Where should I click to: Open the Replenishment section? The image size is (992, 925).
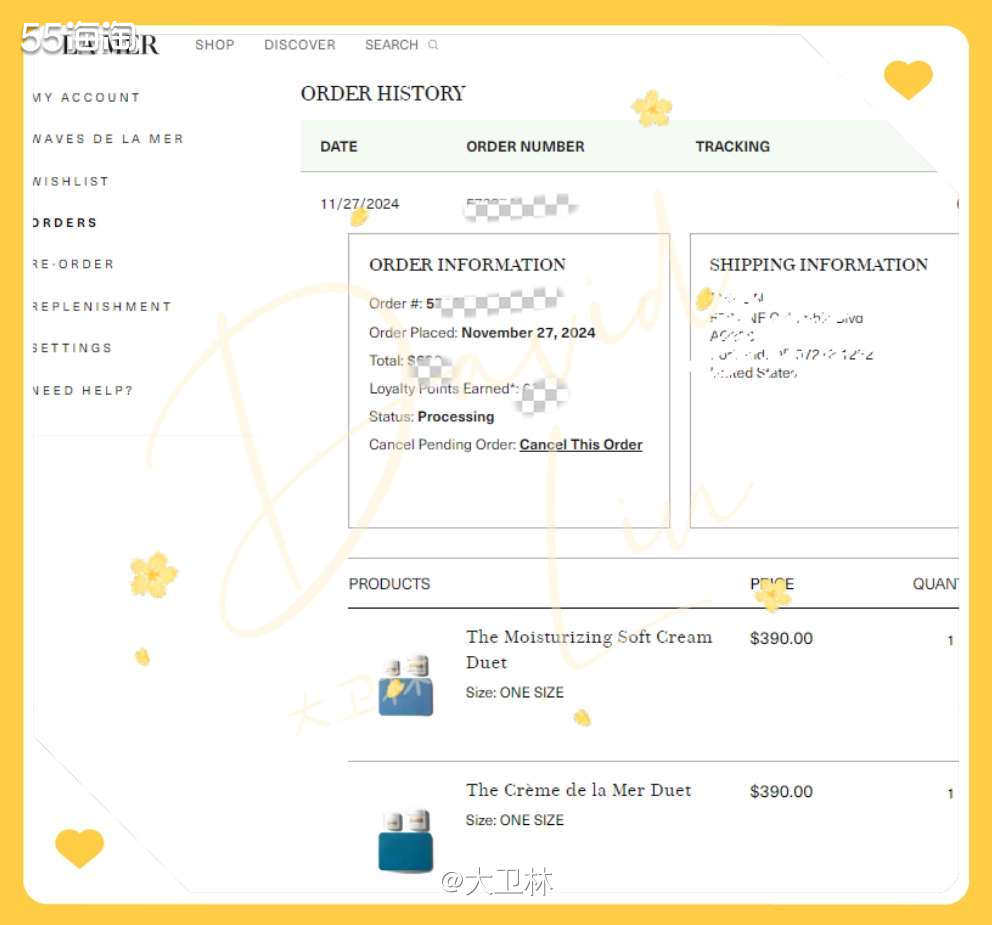(x=101, y=307)
